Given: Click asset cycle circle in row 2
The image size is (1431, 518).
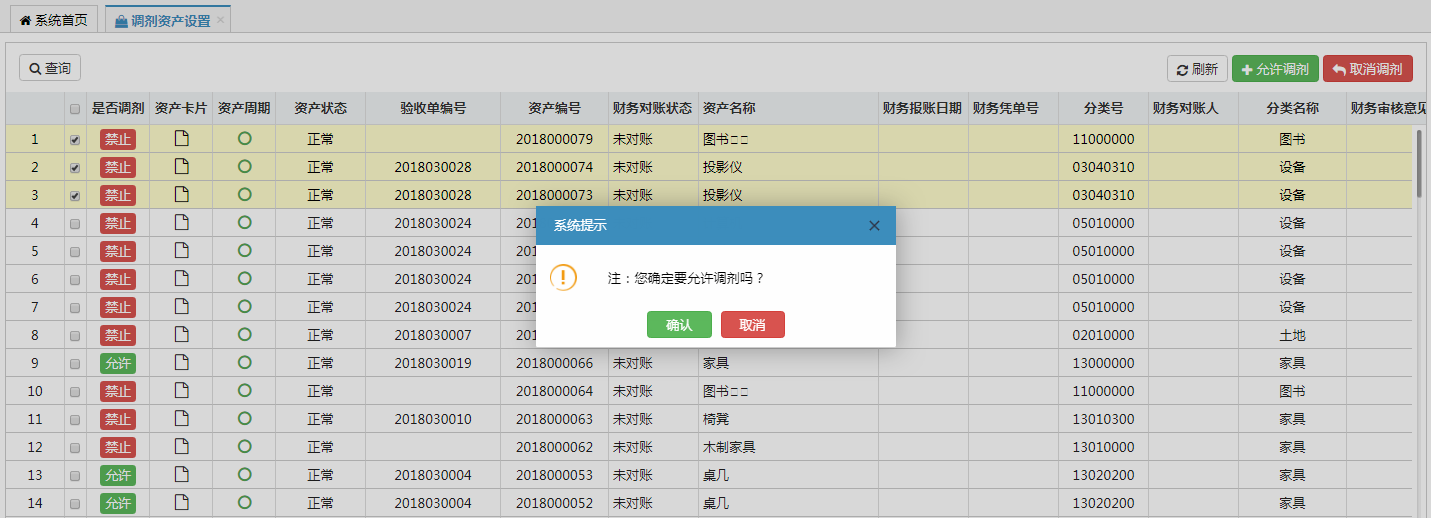Looking at the screenshot, I should point(244,166).
